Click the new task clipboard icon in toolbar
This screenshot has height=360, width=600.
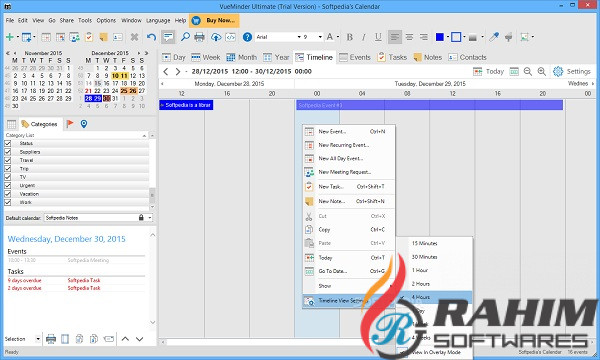pyautogui.click(x=89, y=37)
